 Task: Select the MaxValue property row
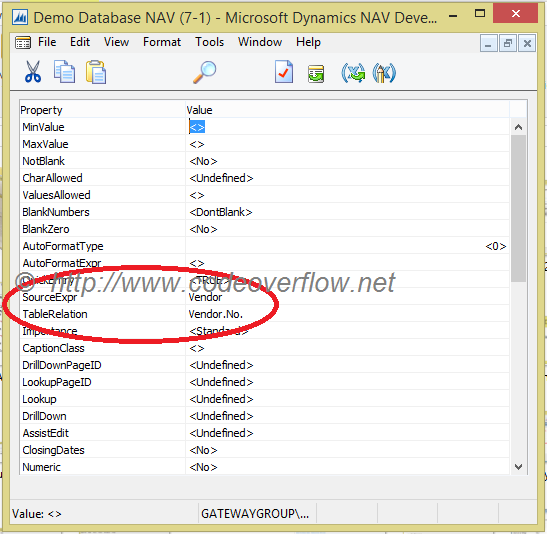click(x=264, y=144)
